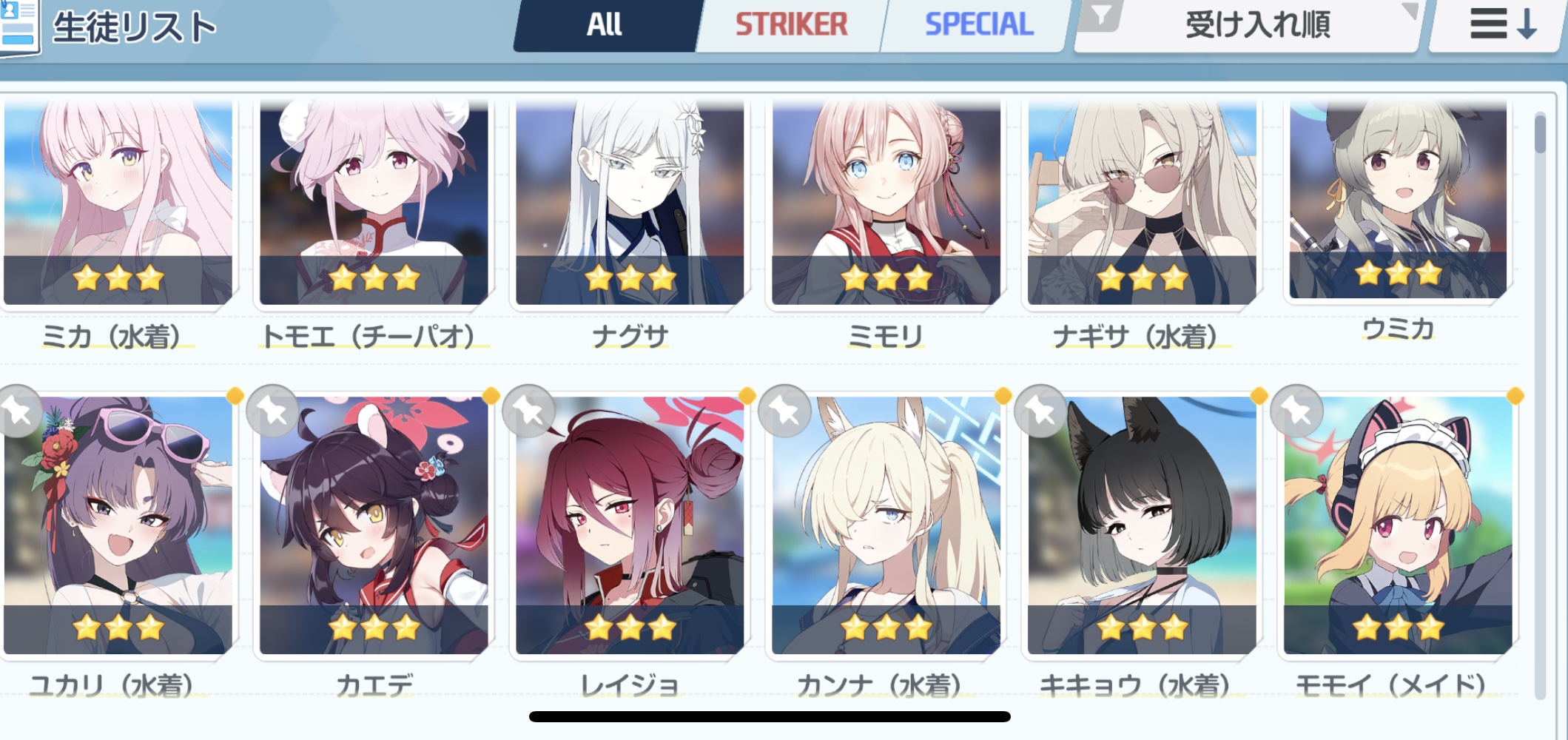1568x740 pixels.
Task: Click the ウミカ name label
Action: click(1398, 329)
